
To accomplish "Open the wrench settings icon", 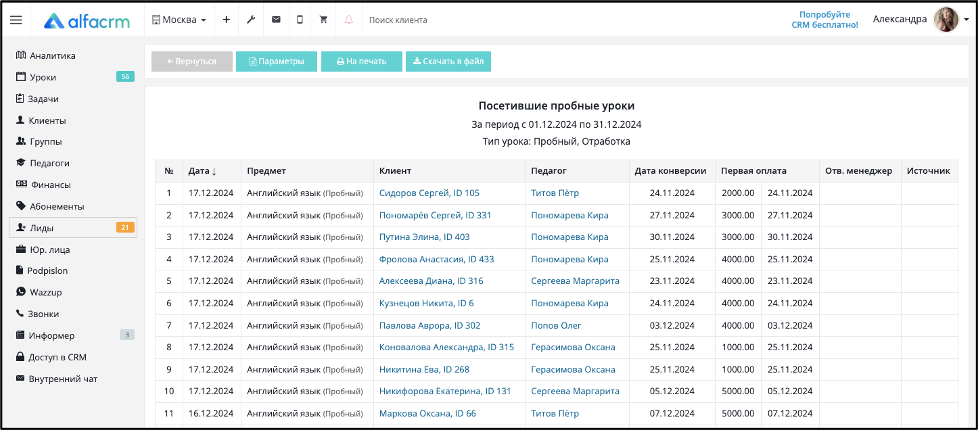I will pyautogui.click(x=251, y=19).
